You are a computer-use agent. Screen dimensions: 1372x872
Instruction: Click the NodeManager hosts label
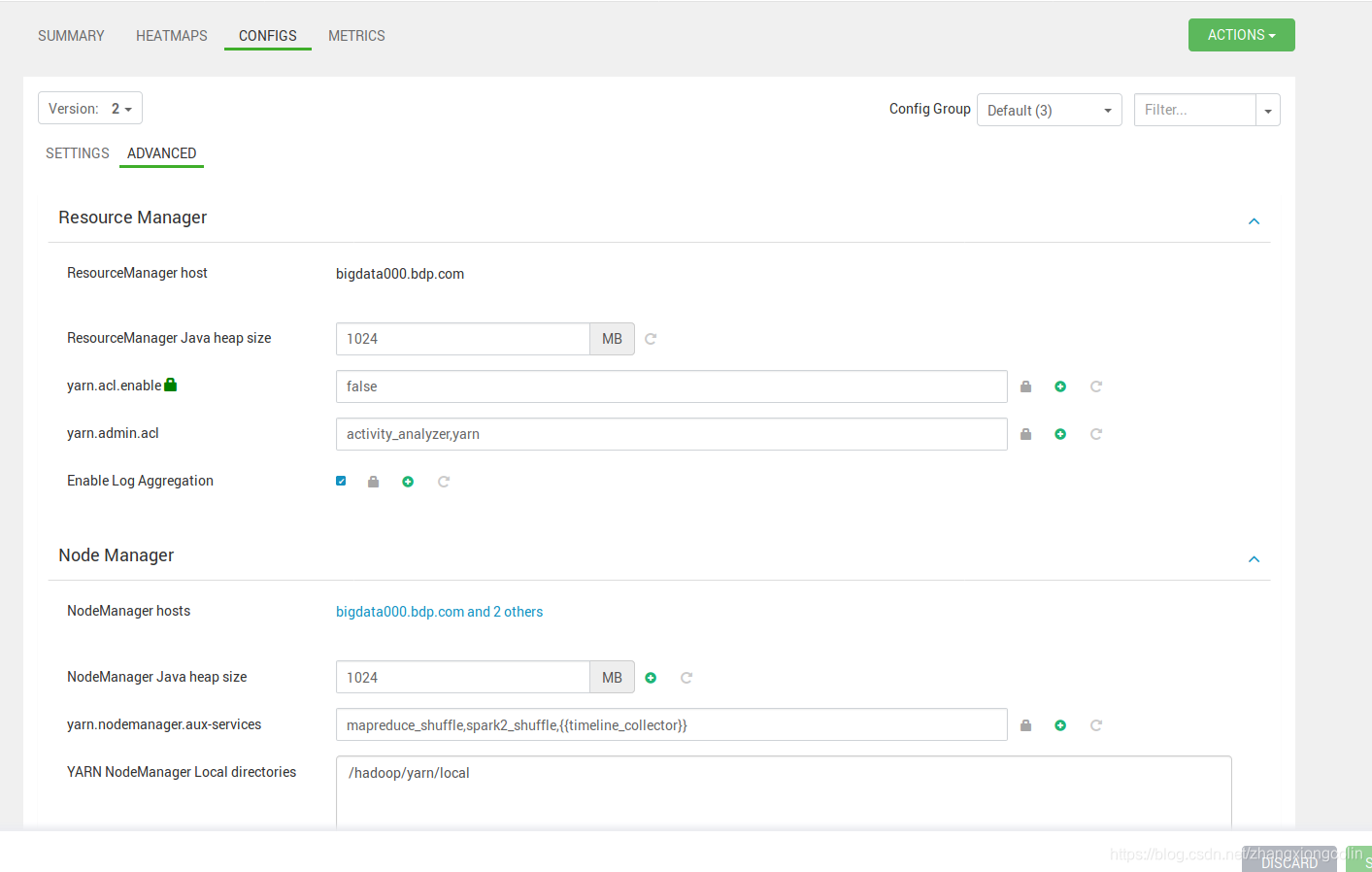point(128,611)
